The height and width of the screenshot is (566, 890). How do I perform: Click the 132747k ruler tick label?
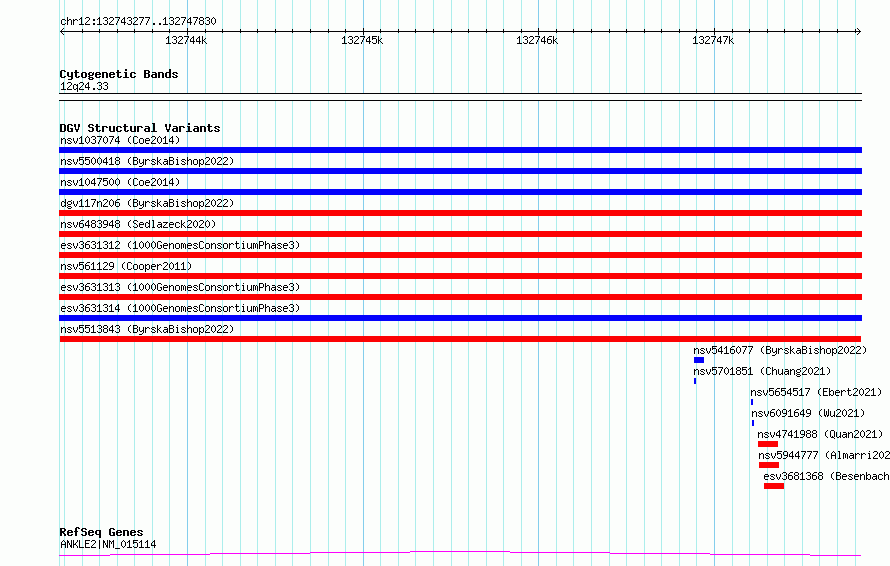[x=713, y=40]
